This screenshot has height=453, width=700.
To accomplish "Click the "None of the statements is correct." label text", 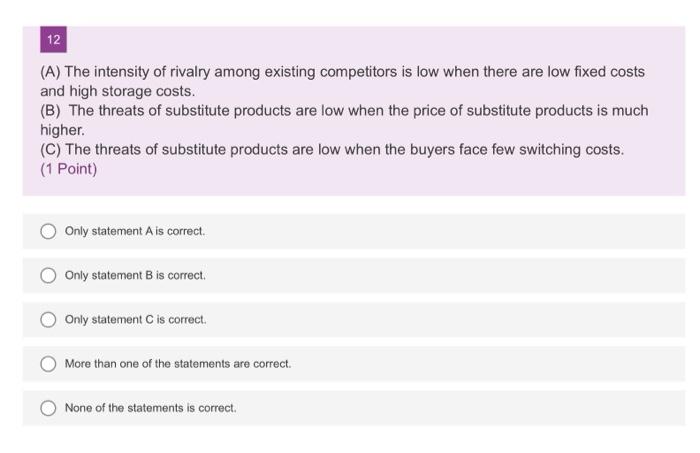I will click(x=151, y=408).
